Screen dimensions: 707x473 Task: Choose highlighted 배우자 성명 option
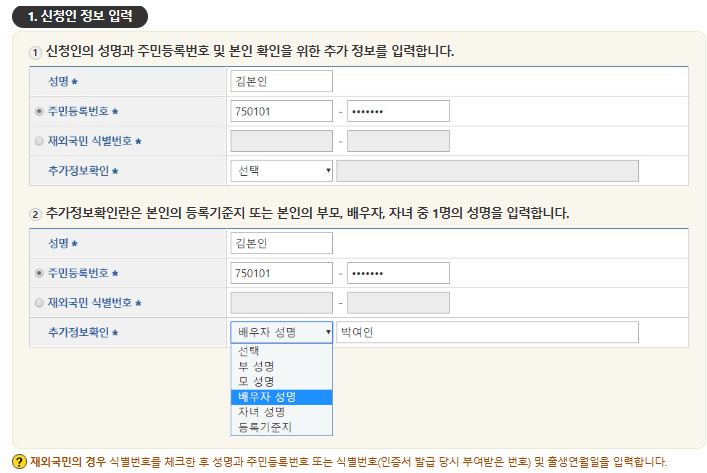tap(281, 397)
